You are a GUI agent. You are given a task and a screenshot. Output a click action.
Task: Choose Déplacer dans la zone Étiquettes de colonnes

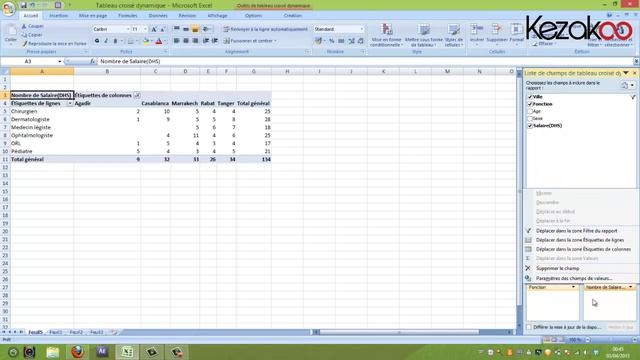(580, 249)
